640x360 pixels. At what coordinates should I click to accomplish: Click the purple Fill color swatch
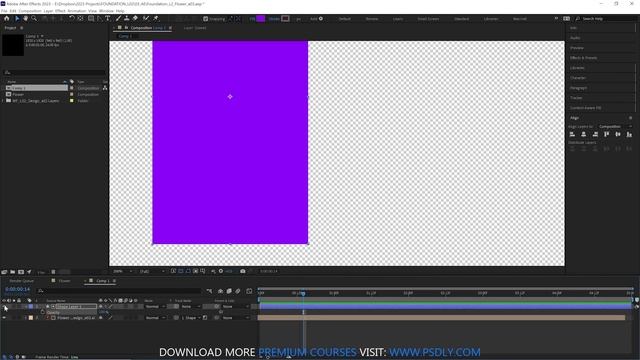click(260, 19)
